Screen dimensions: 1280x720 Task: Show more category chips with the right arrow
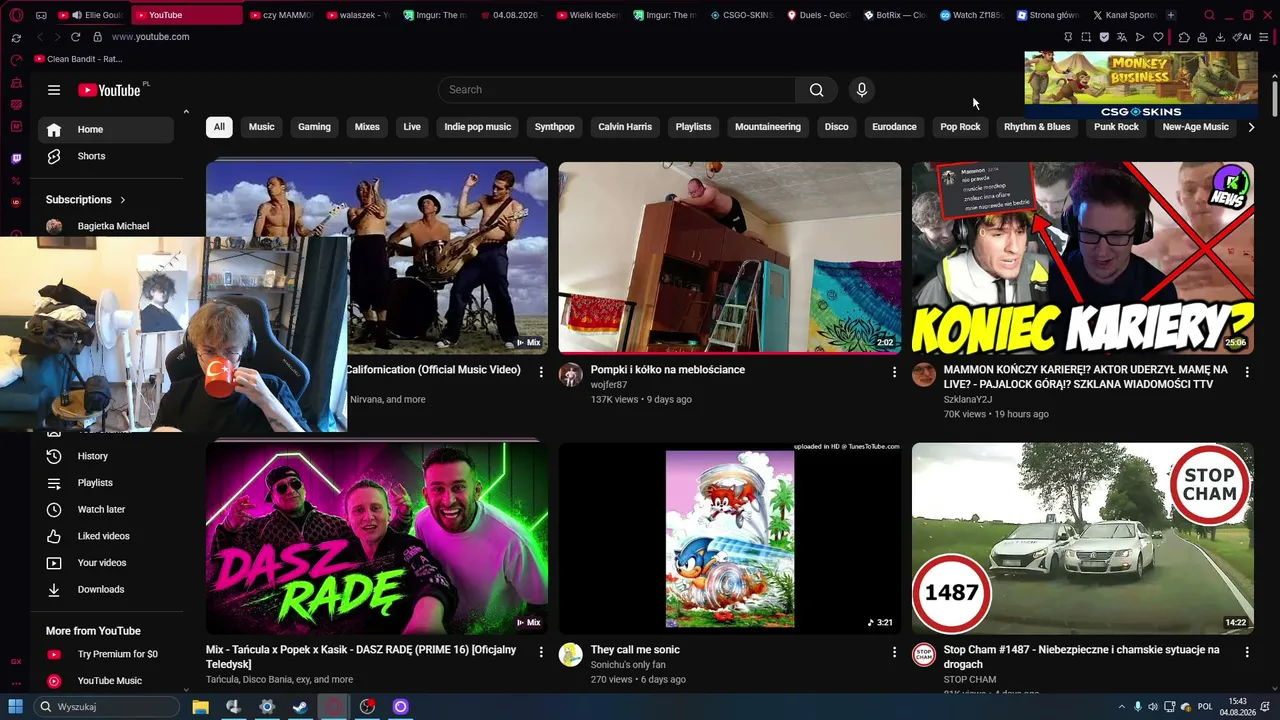pos(1251,127)
